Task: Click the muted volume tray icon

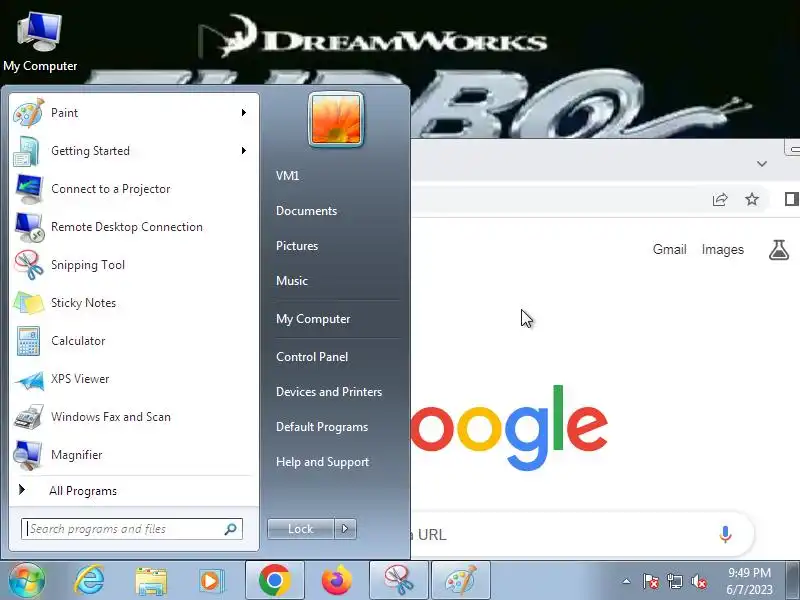Action: coord(699,581)
